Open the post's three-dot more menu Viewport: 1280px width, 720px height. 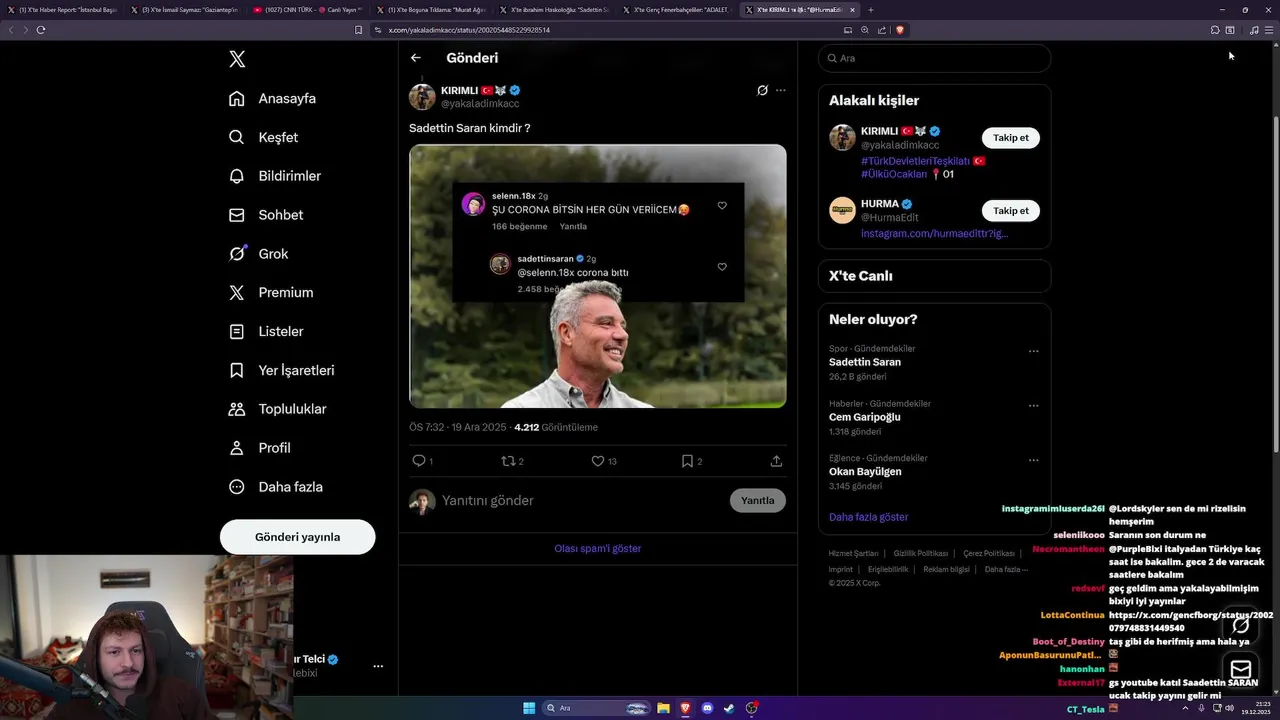pyautogui.click(x=781, y=90)
